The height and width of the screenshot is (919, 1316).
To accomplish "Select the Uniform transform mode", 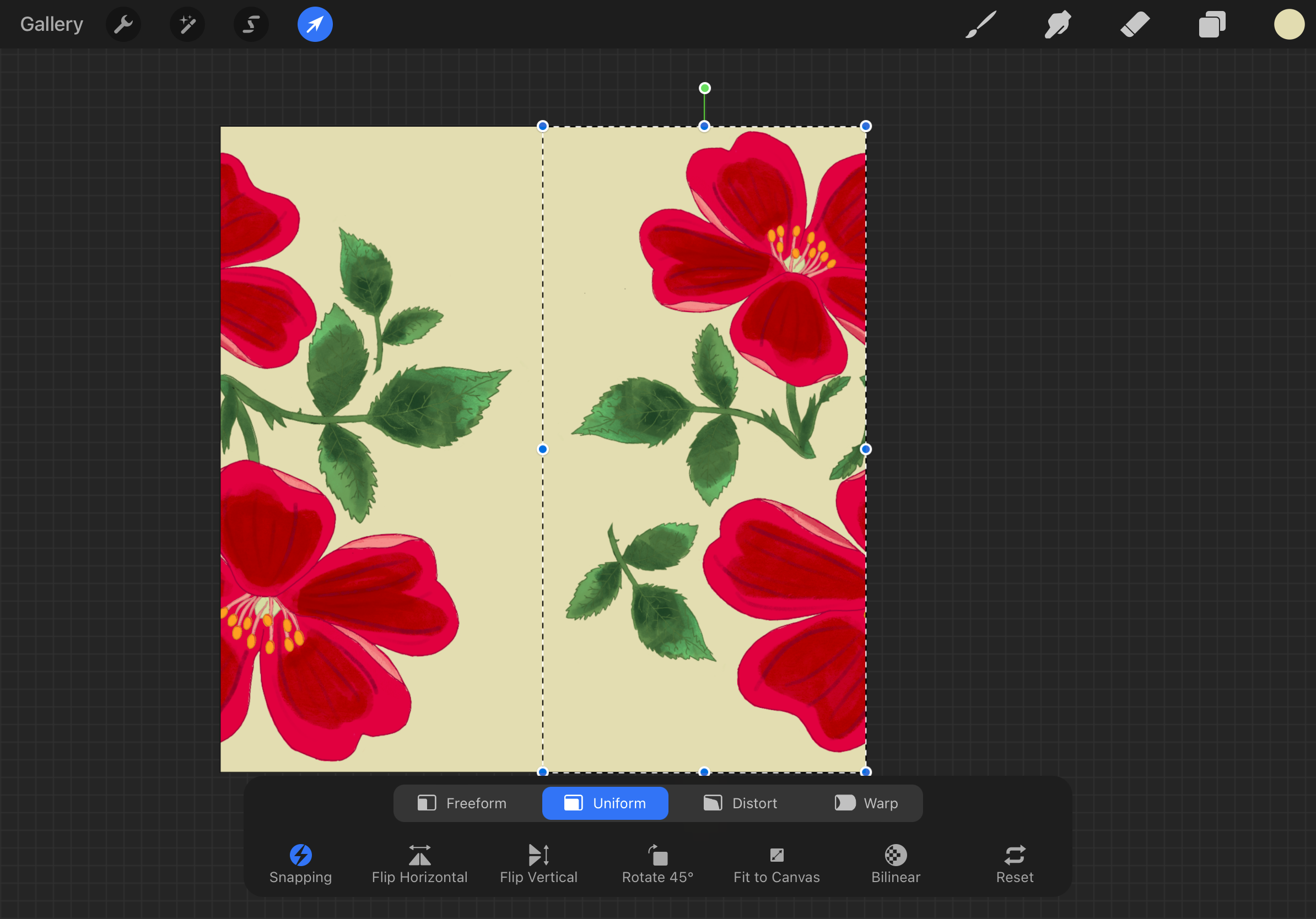I will coord(605,803).
